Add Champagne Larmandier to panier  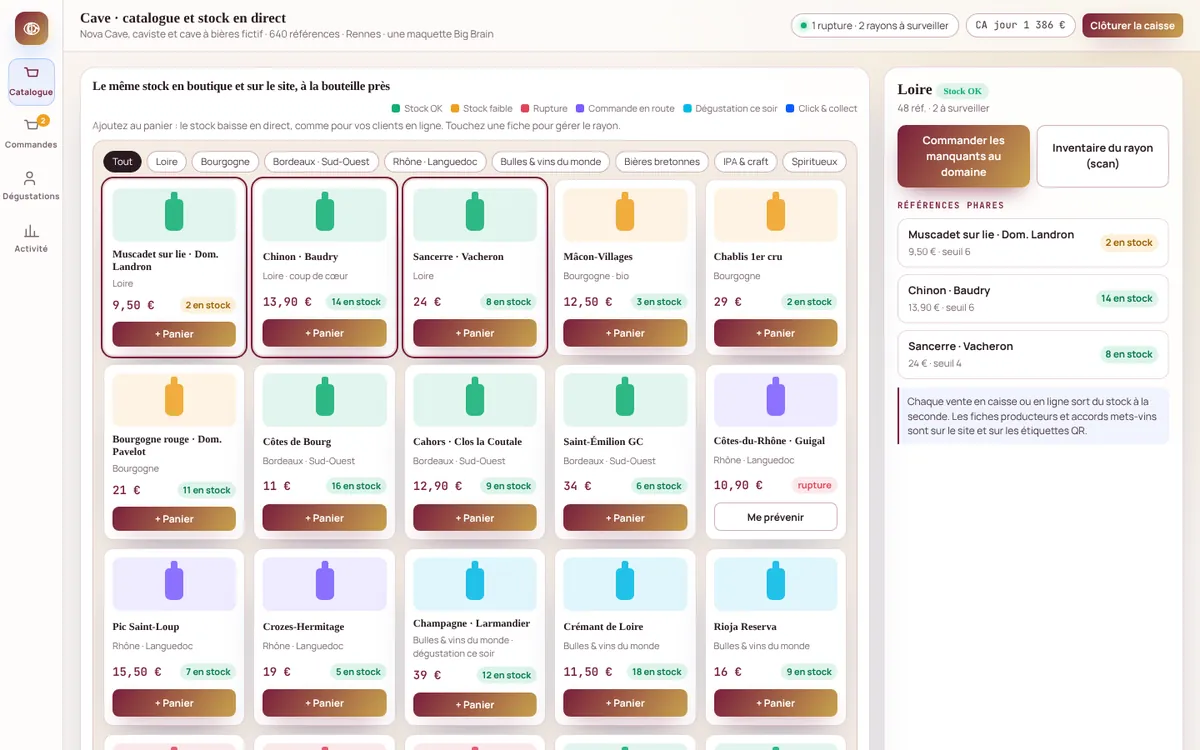click(x=475, y=705)
